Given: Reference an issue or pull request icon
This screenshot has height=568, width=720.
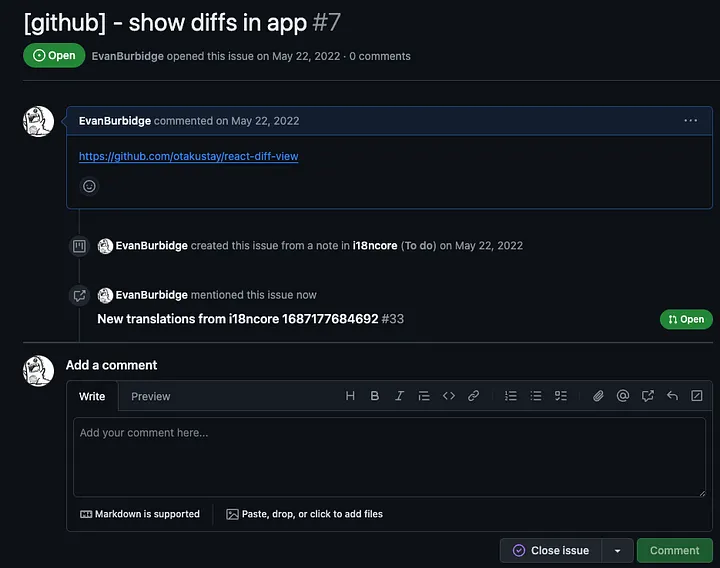Looking at the screenshot, I should pyautogui.click(x=647, y=396).
